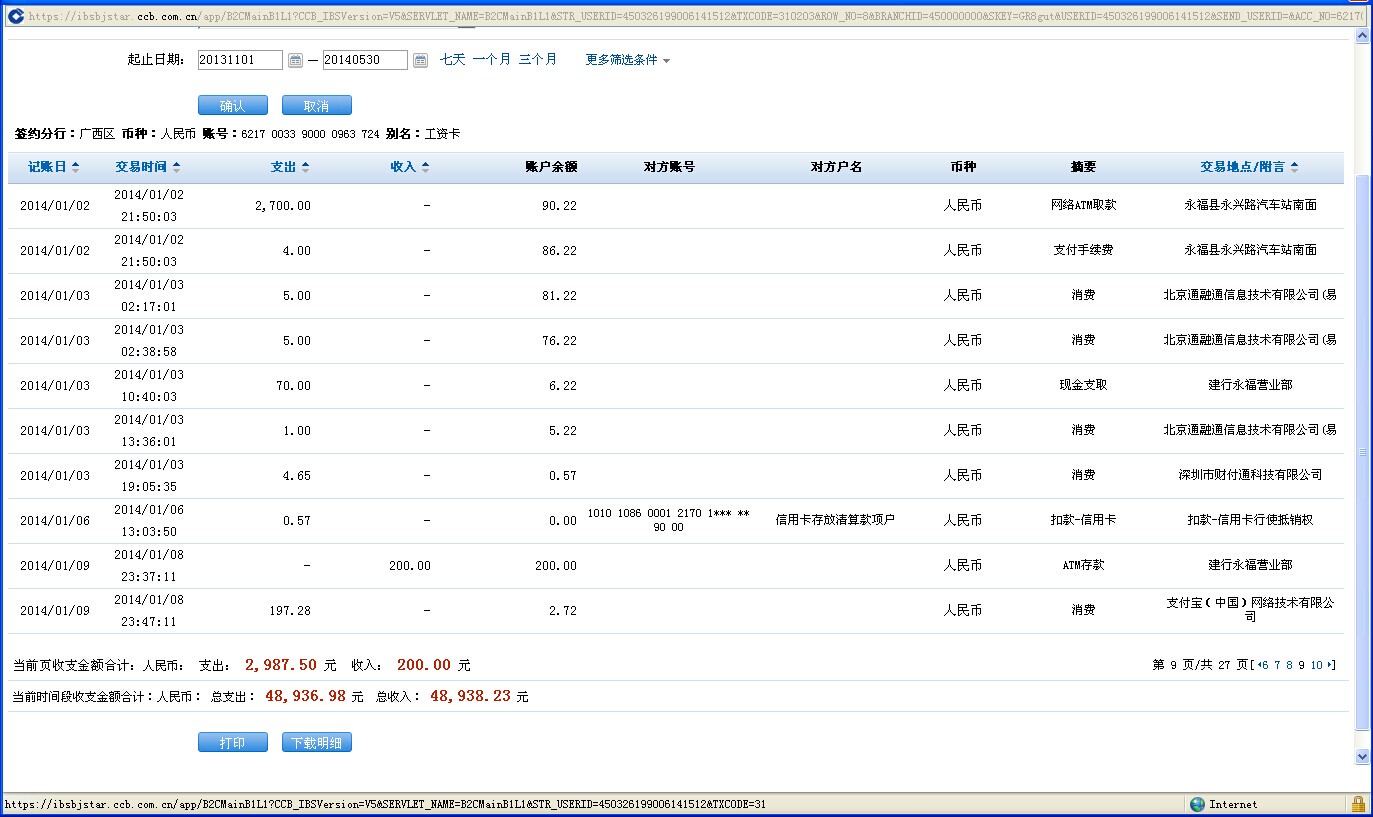Open calendar picker for start date
The width and height of the screenshot is (1373, 817).
coord(295,61)
